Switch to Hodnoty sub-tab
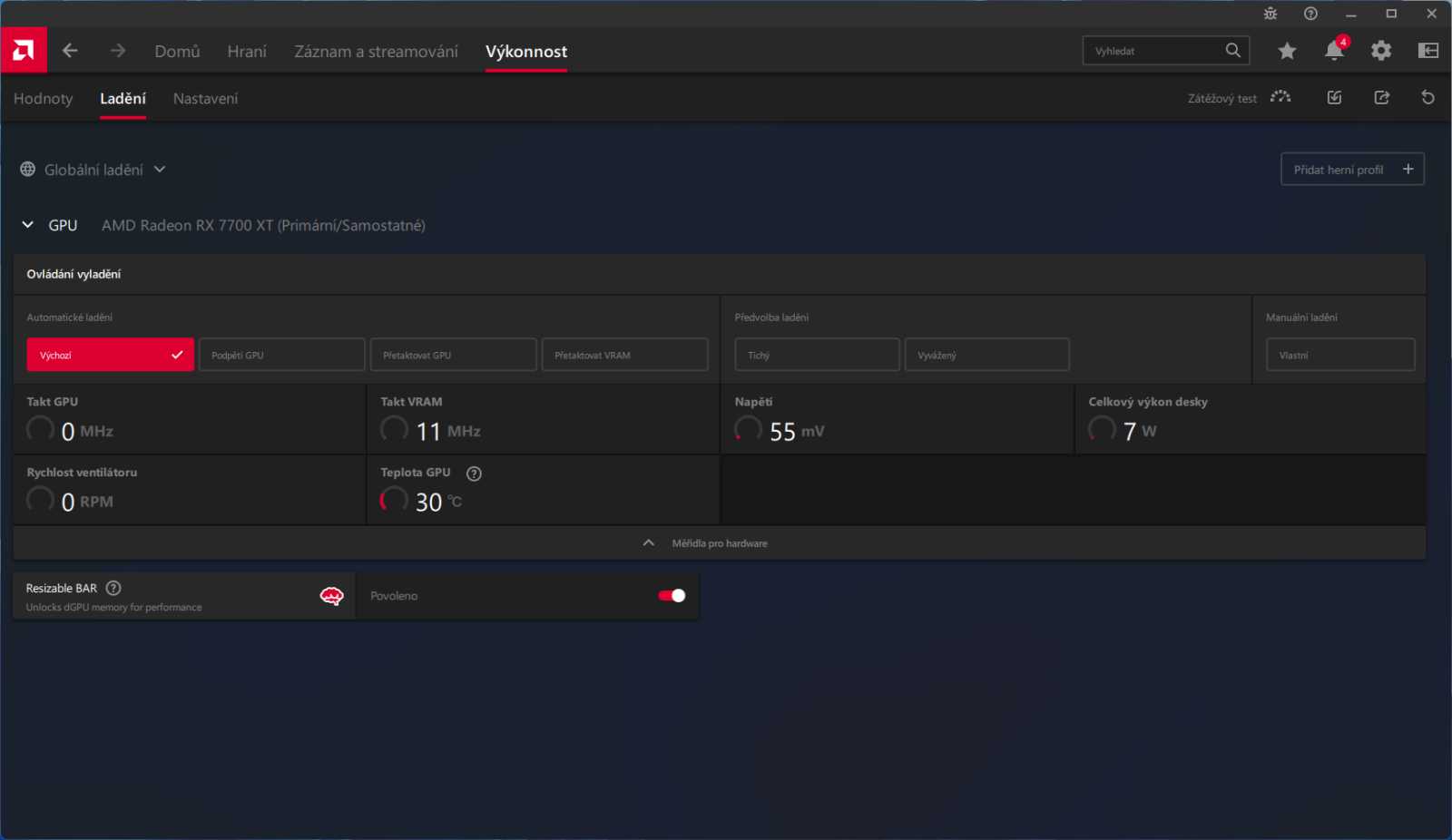This screenshot has height=840, width=1452. point(43,99)
